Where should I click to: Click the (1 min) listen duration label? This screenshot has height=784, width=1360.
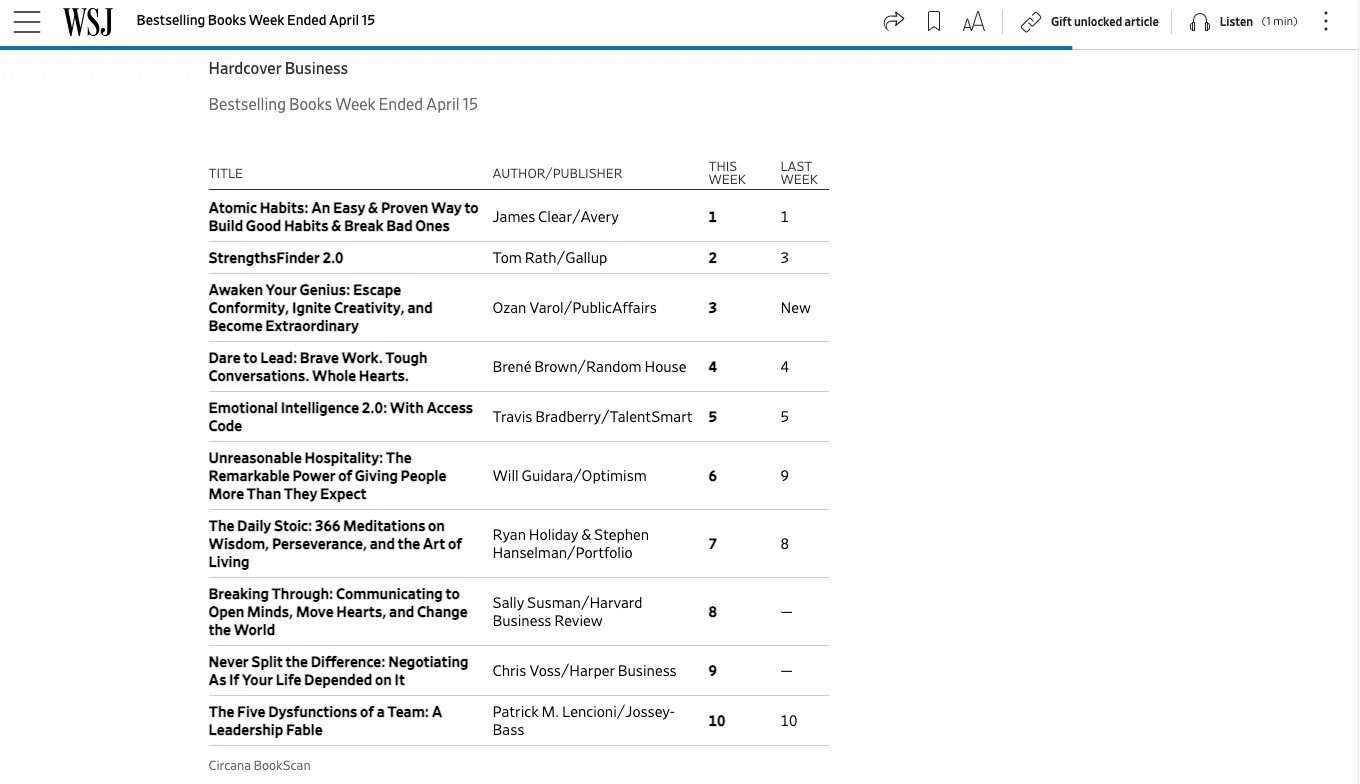coord(1279,22)
